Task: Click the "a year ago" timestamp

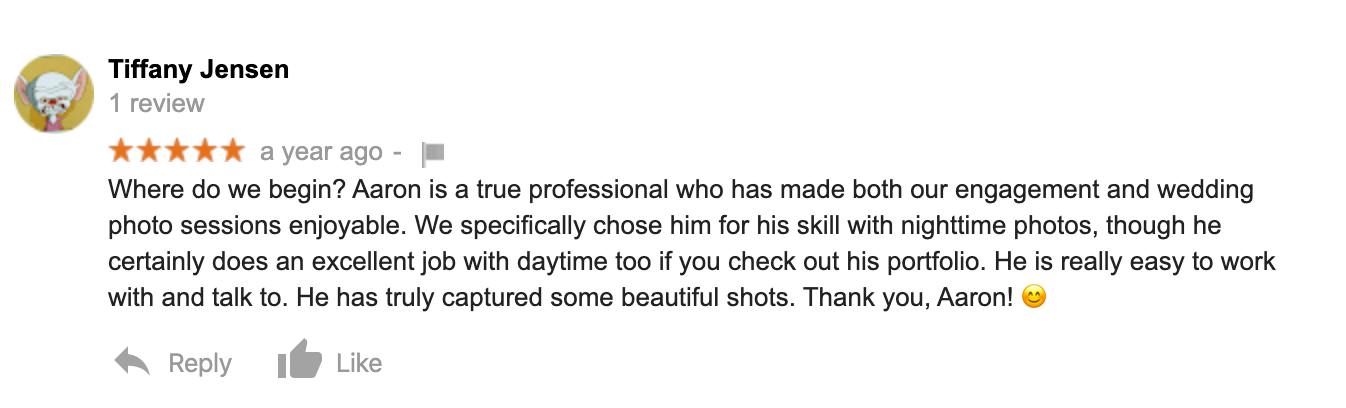Action: (x=321, y=152)
